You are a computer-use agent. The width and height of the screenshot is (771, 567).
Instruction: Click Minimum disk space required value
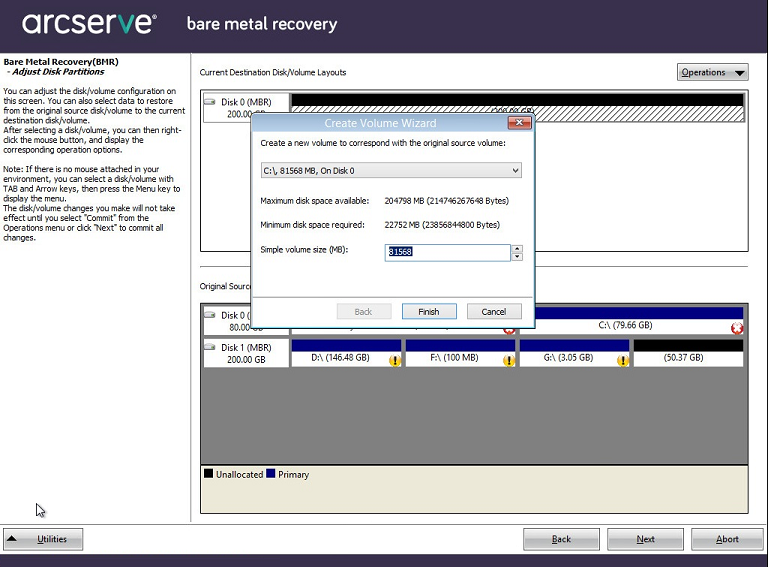coord(442,225)
